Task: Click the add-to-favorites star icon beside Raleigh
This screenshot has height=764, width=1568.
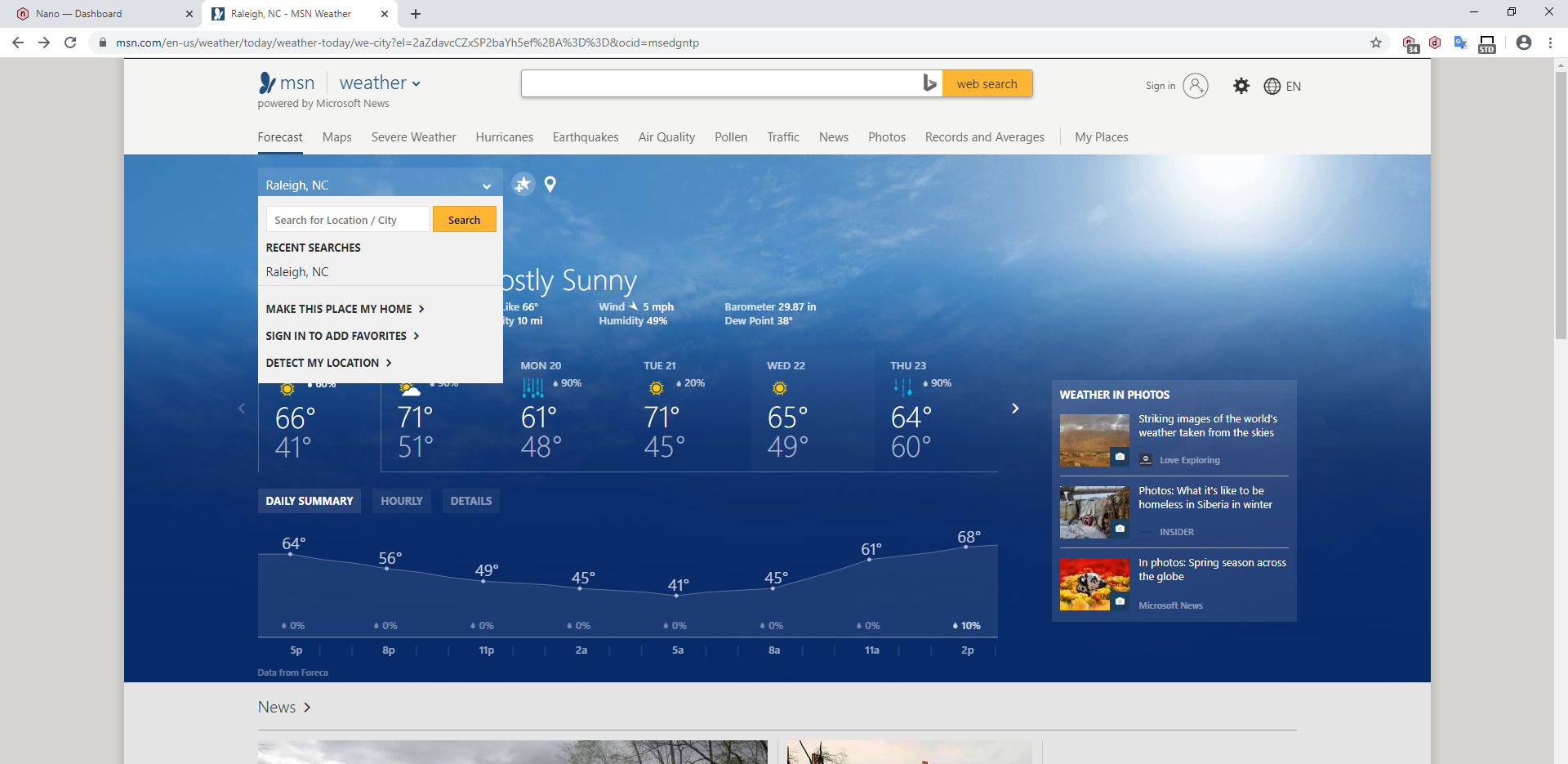Action: 523,185
